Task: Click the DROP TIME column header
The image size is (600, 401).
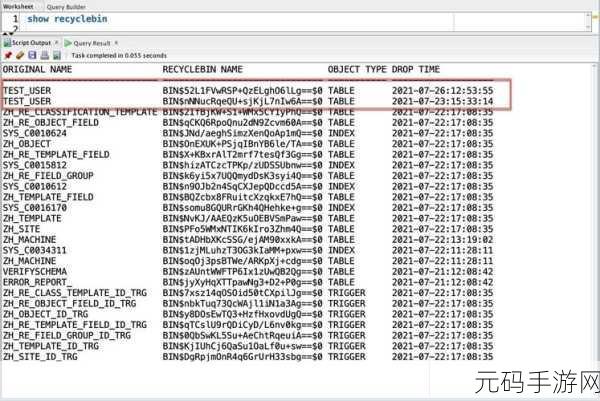Action: (x=416, y=69)
